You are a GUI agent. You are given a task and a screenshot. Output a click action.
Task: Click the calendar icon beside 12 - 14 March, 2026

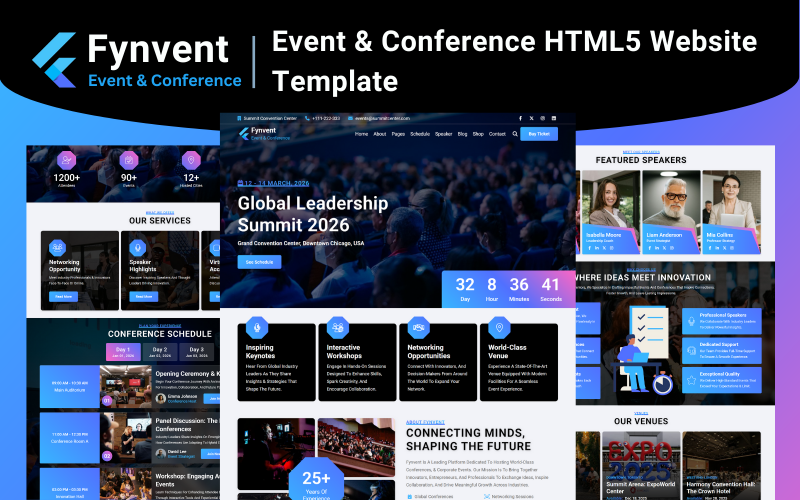240,183
